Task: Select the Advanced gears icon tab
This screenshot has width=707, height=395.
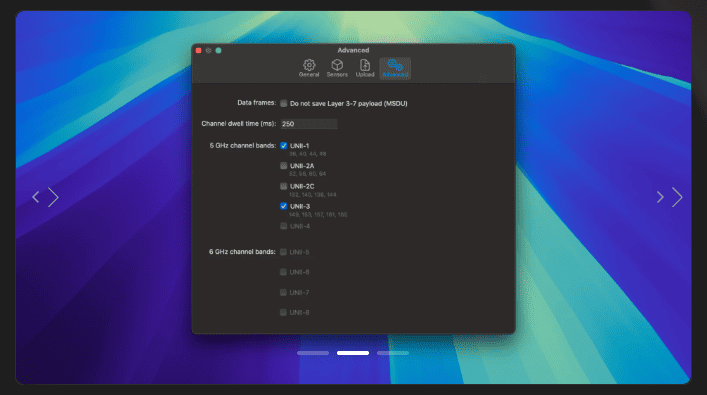Action: tap(395, 69)
